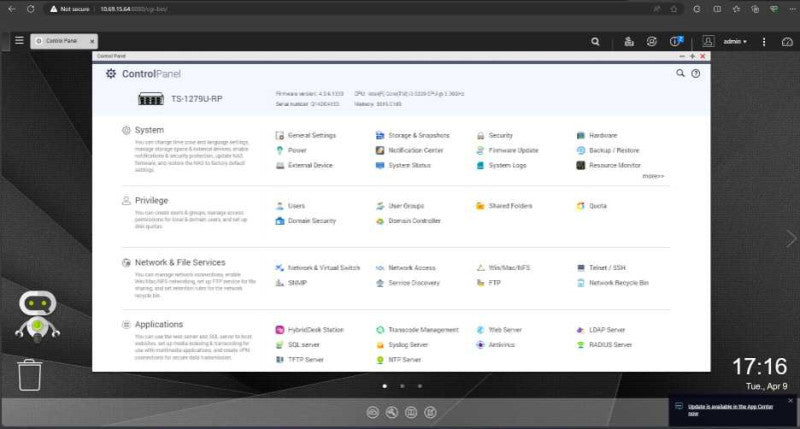Open background tasks icon

(629, 42)
